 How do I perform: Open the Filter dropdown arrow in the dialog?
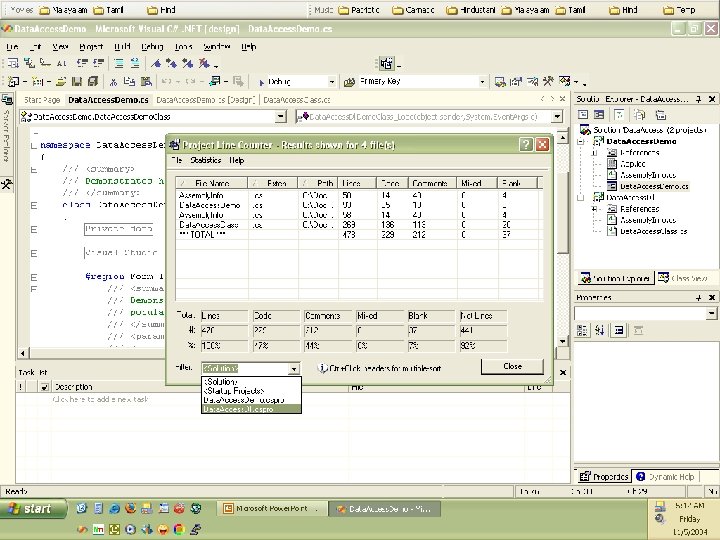[293, 368]
